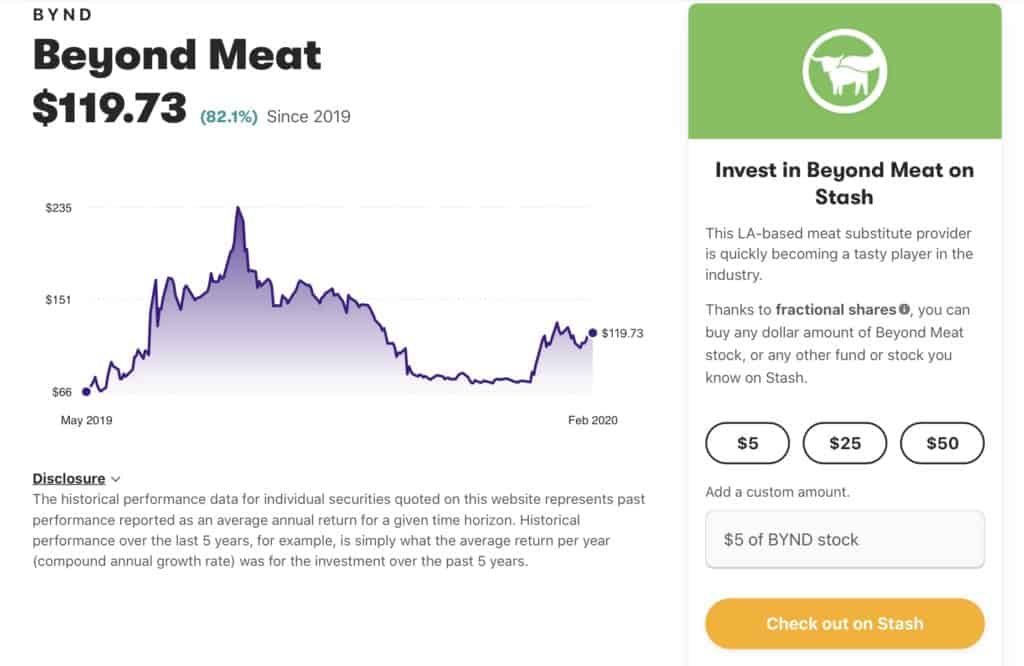Open the fractional shares info icon
This screenshot has height=666, width=1024.
pyautogui.click(x=904, y=309)
